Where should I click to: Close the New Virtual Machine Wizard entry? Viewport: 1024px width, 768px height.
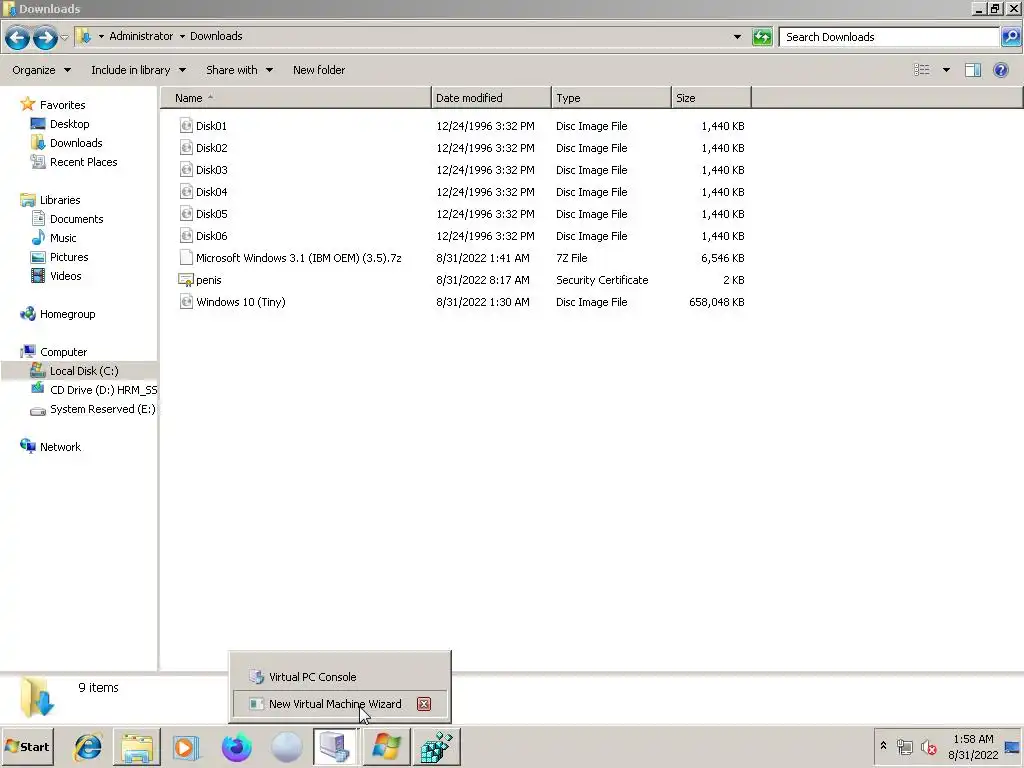(x=424, y=703)
